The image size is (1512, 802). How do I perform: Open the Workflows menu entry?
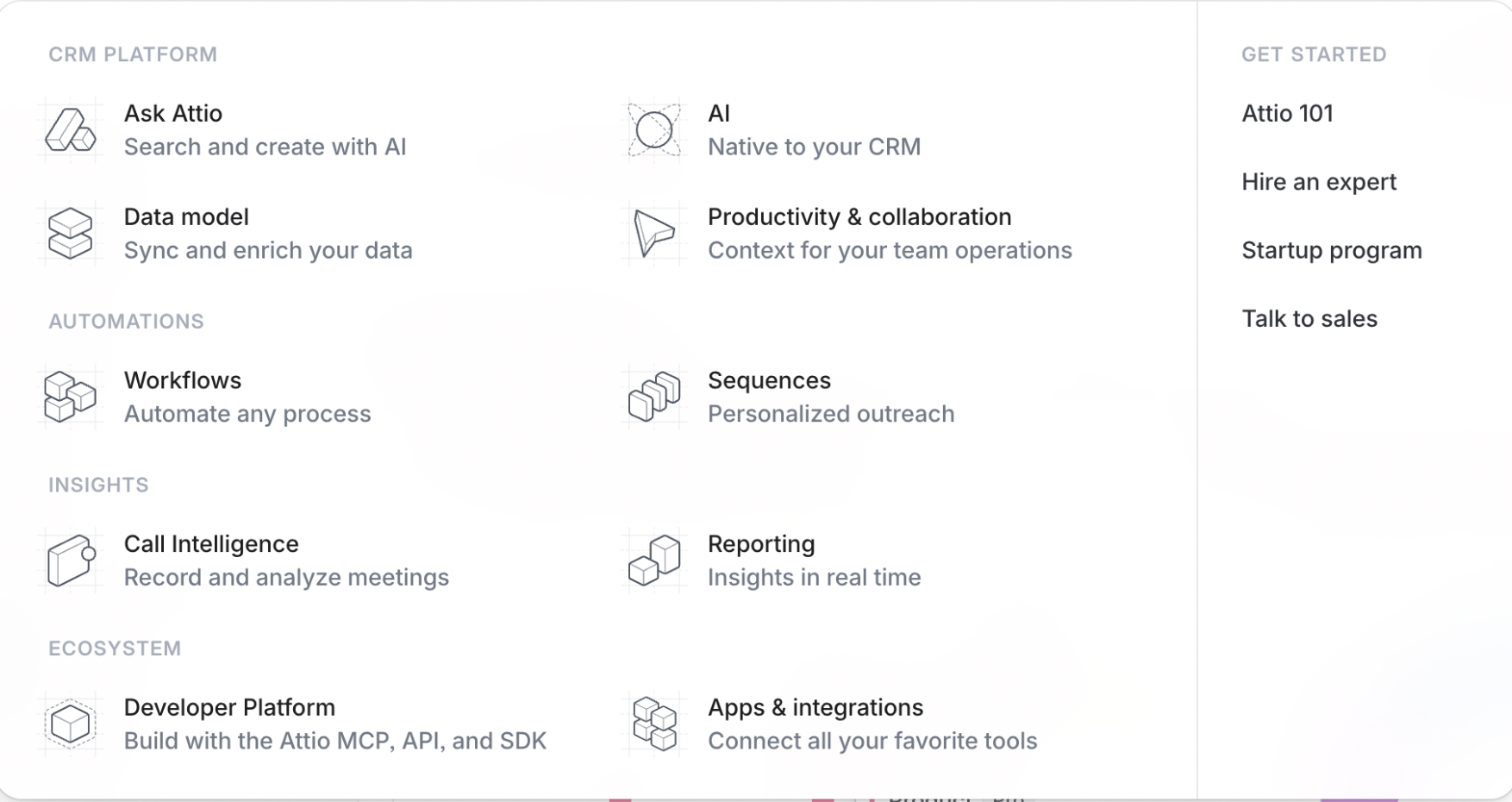[183, 380]
